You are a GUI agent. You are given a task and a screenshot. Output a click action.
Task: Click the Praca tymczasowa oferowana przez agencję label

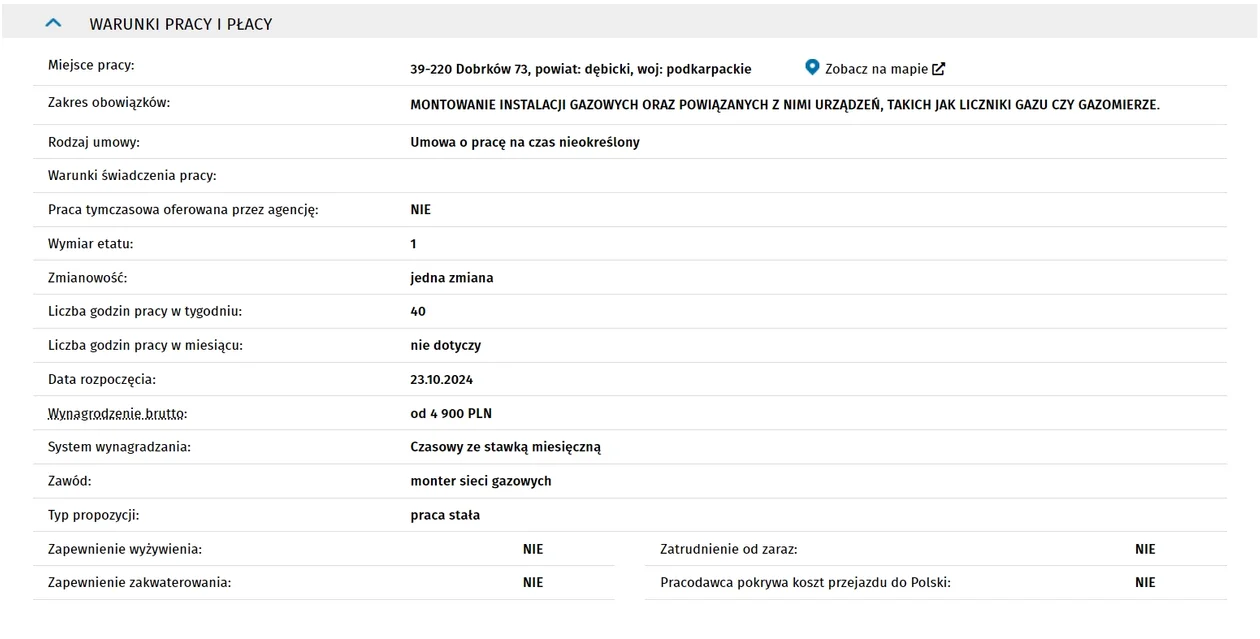[x=183, y=210]
